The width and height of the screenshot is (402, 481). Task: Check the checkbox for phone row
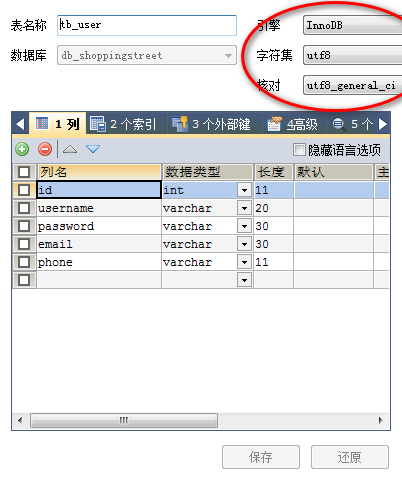coord(24,262)
